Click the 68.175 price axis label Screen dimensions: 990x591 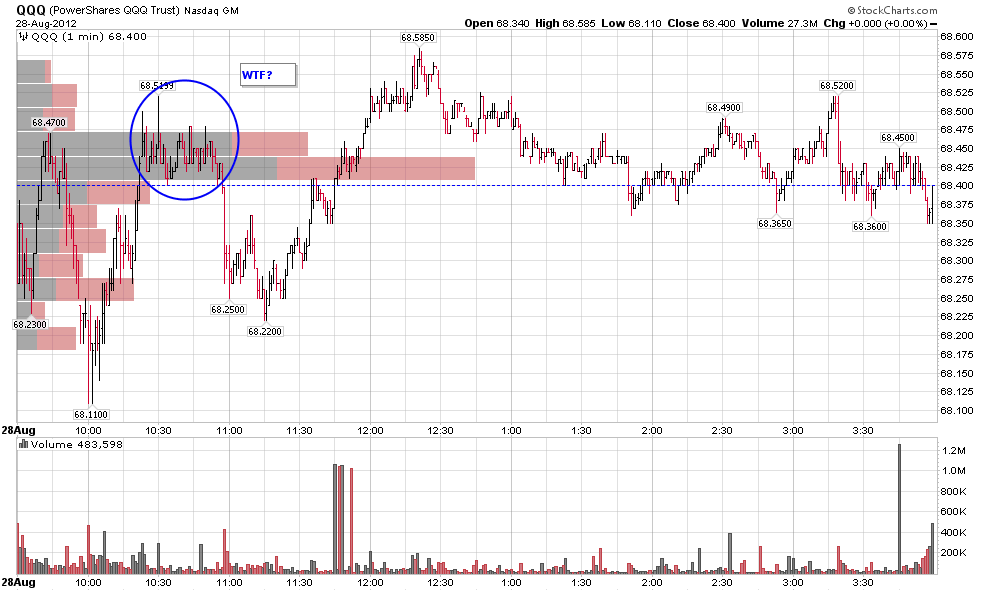pos(957,354)
